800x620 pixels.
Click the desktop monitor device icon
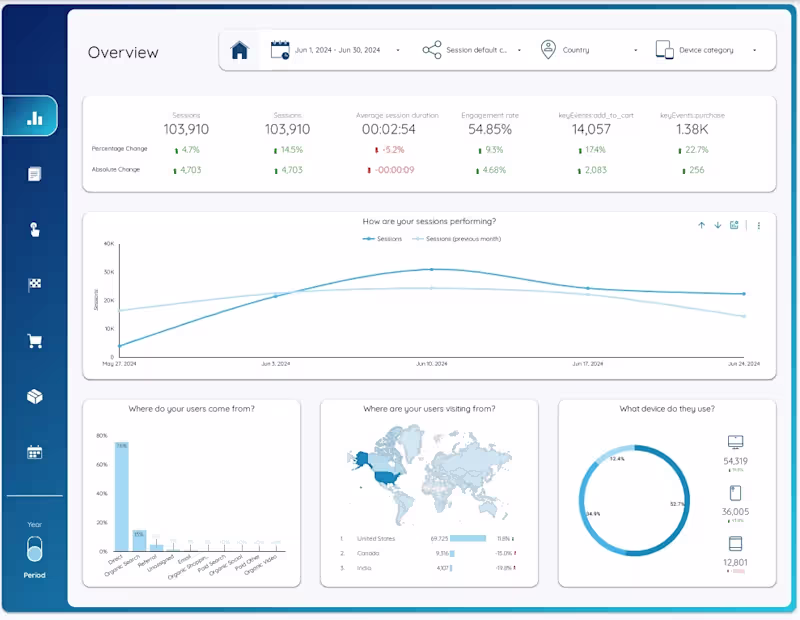735,442
